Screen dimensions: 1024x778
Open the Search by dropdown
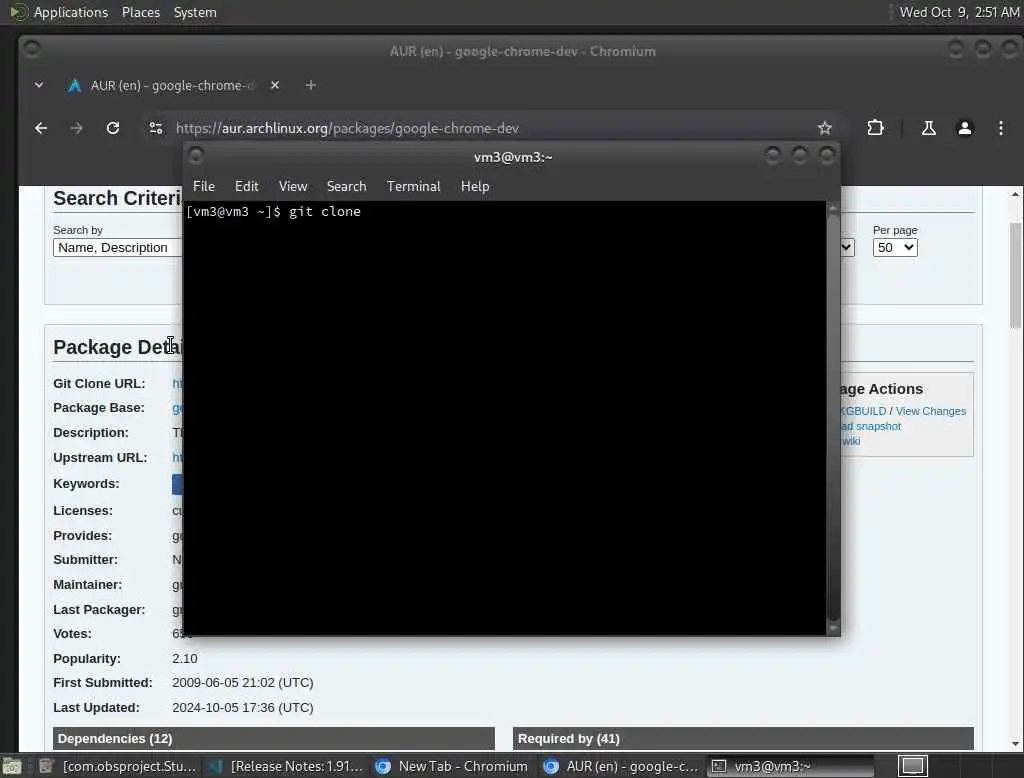pyautogui.click(x=118, y=248)
